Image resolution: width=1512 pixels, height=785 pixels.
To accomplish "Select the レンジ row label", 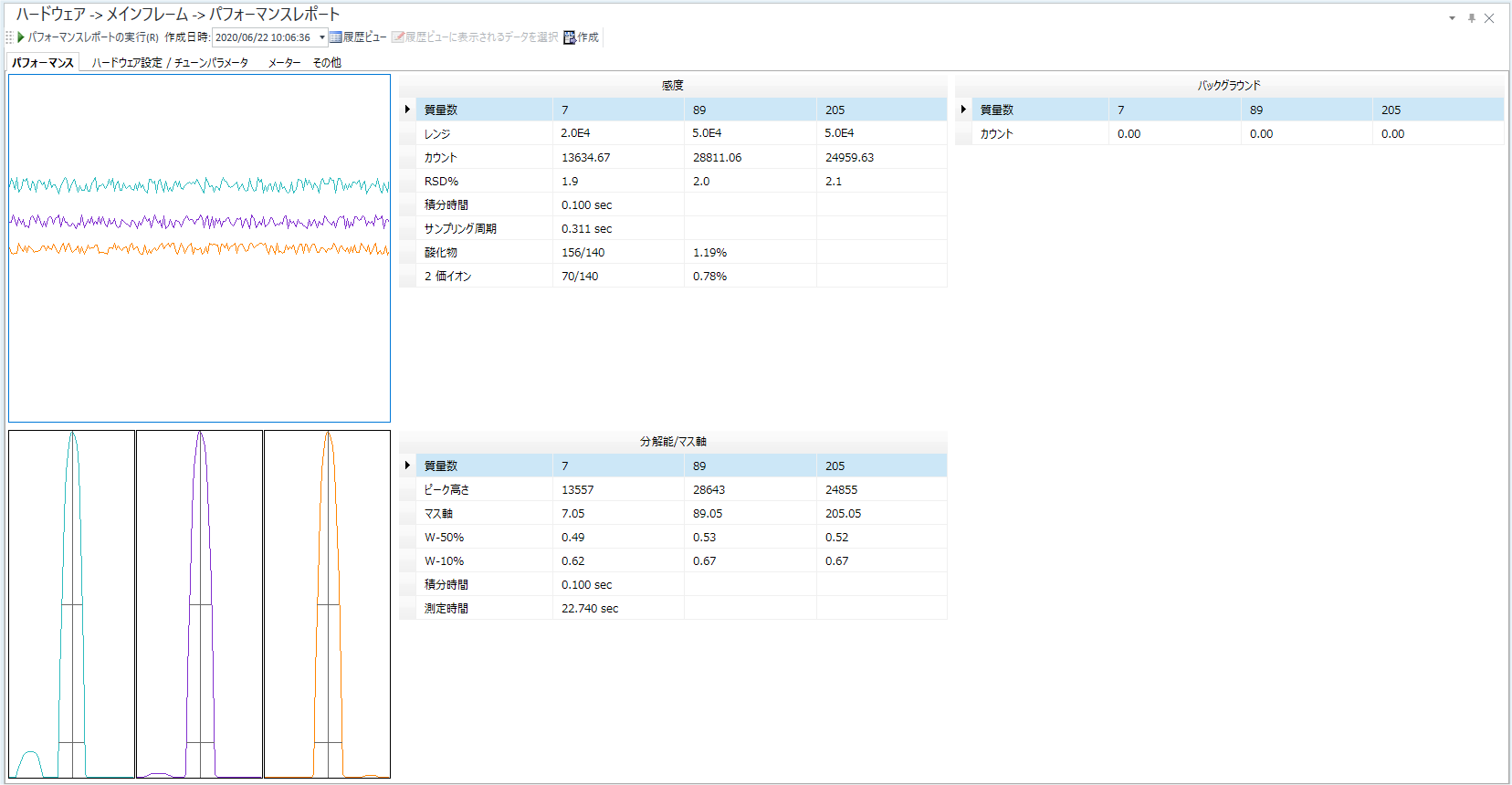I will [485, 133].
